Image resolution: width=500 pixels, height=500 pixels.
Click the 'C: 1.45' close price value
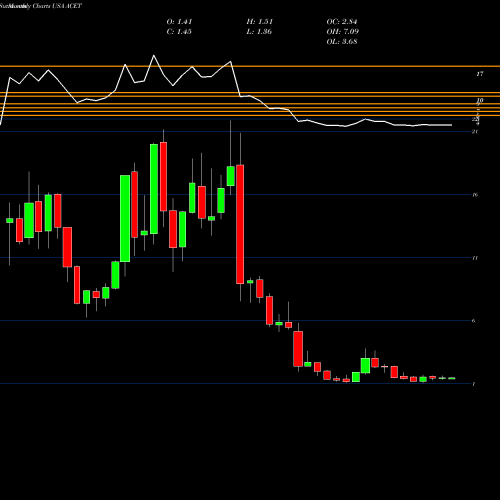179,32
